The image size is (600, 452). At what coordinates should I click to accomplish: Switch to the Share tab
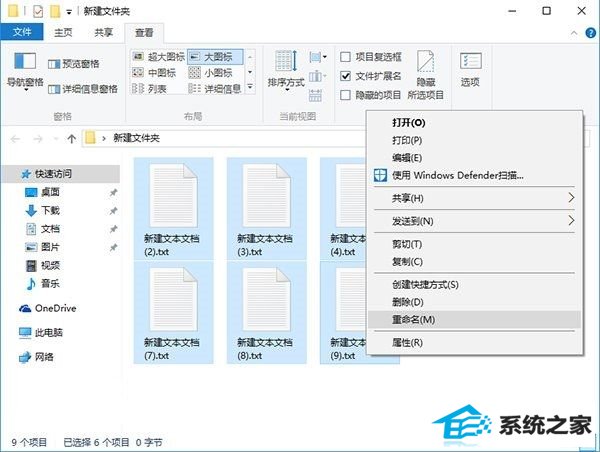tap(103, 33)
